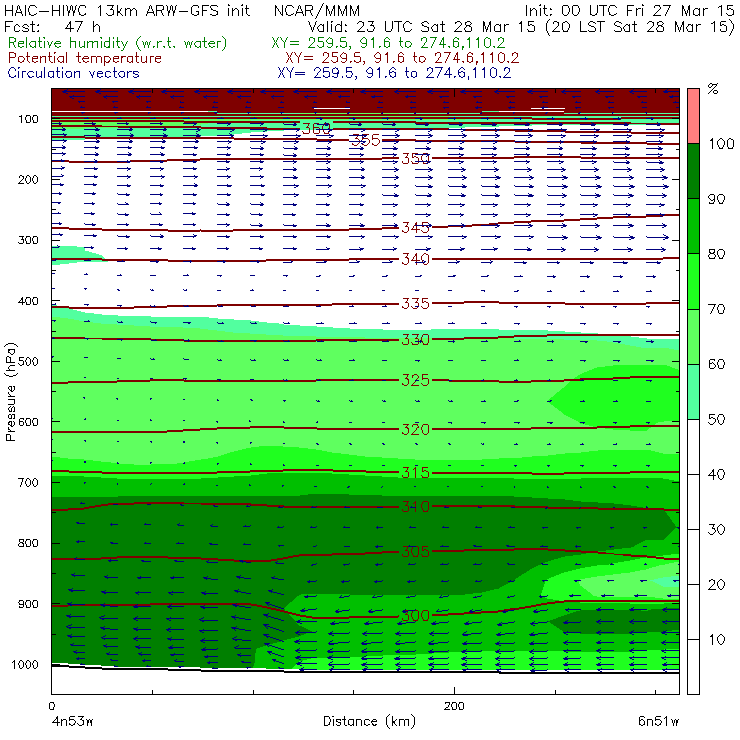Image resolution: width=740 pixels, height=740 pixels.
Task: Click the 360 potential temperature contour label
Action: point(316,128)
